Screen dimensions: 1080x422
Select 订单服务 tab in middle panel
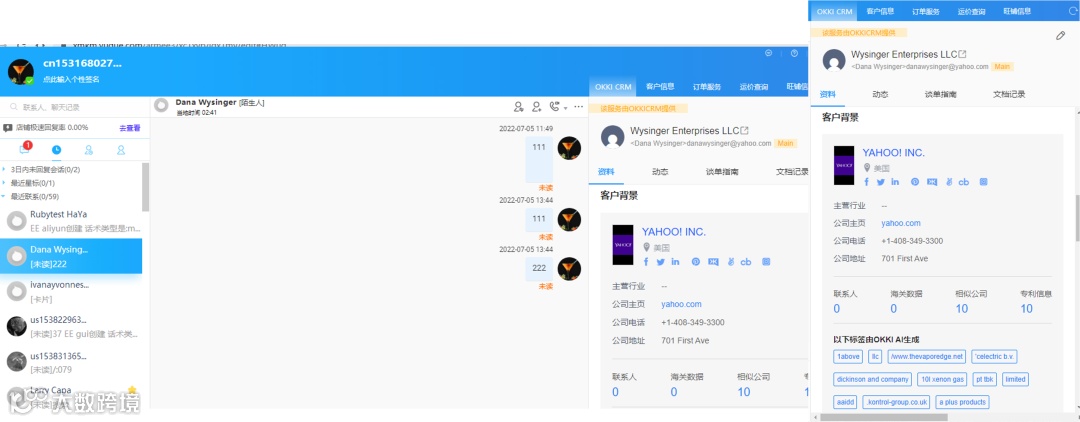[707, 87]
